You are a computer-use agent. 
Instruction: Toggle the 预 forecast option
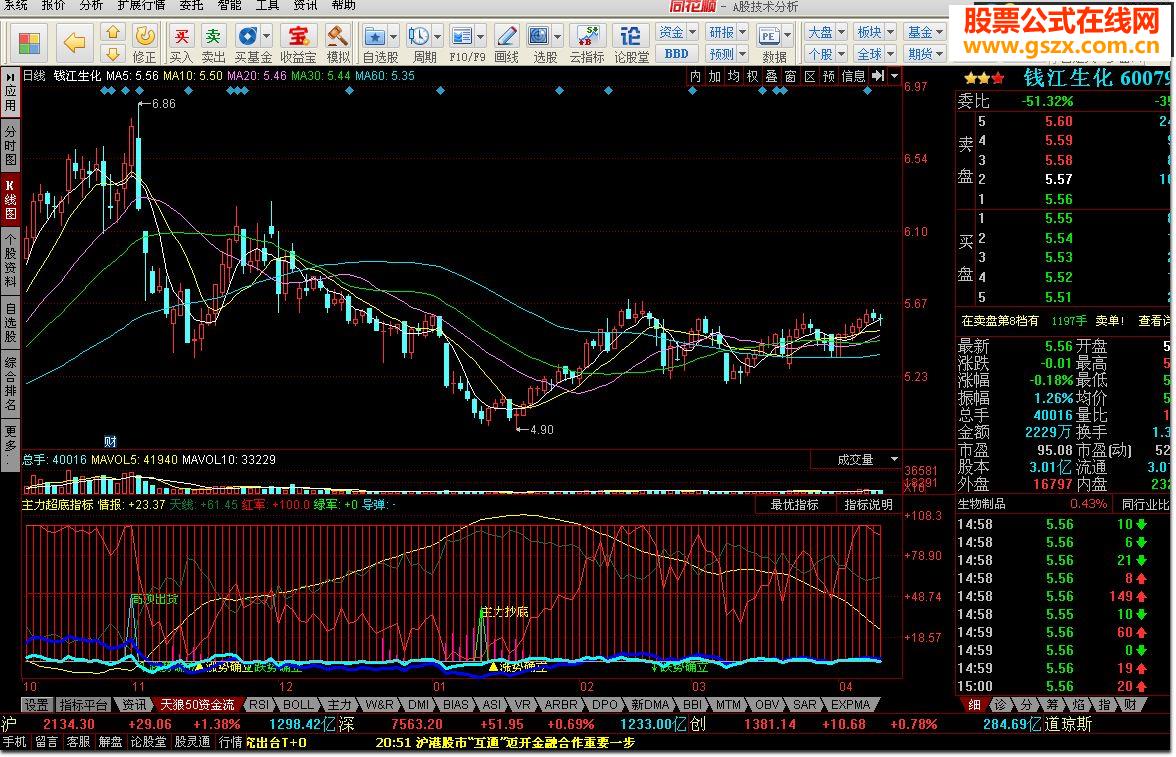point(828,76)
